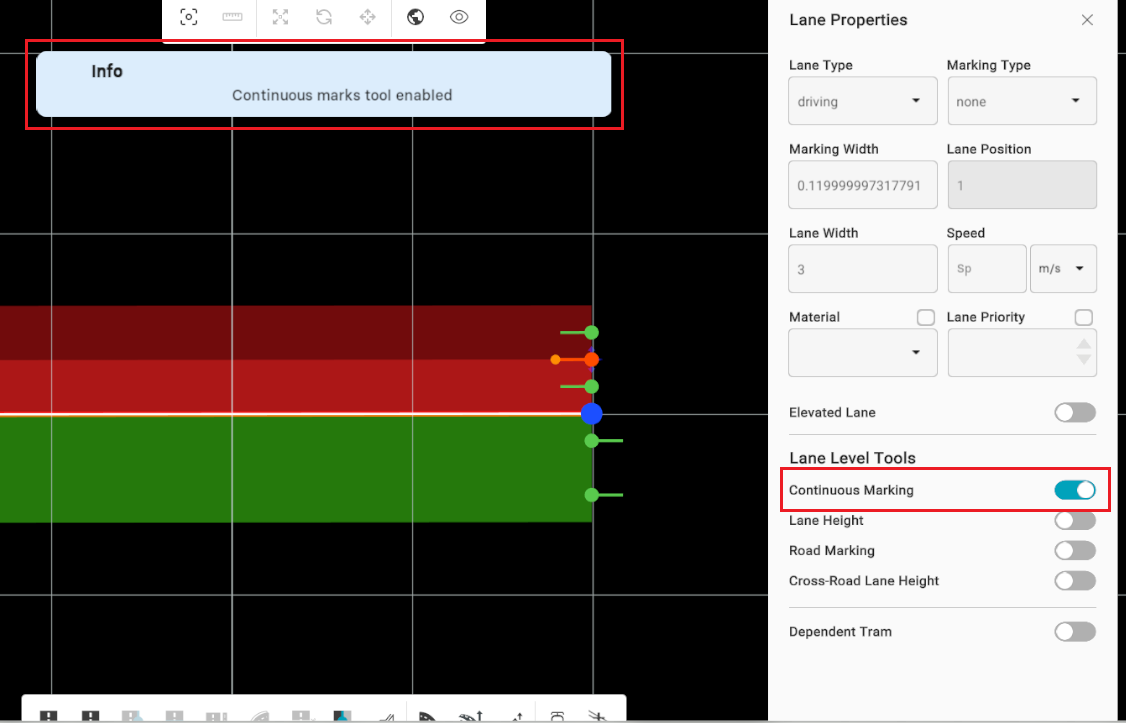The height and width of the screenshot is (723, 1126).
Task: Open the Lane Type dropdown
Action: tap(862, 101)
